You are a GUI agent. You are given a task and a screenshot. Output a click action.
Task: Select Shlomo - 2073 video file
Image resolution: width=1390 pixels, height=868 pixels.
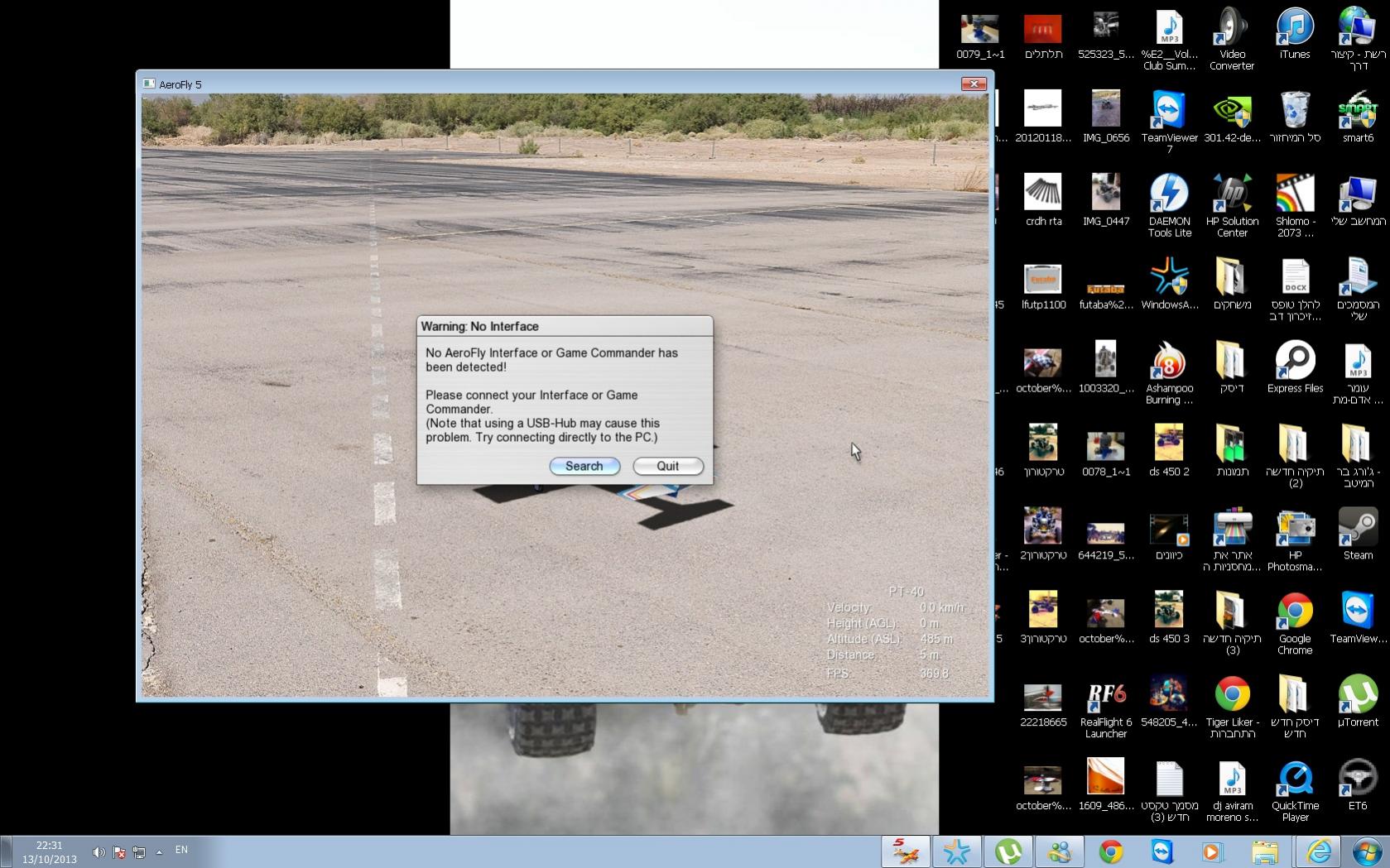click(1295, 205)
